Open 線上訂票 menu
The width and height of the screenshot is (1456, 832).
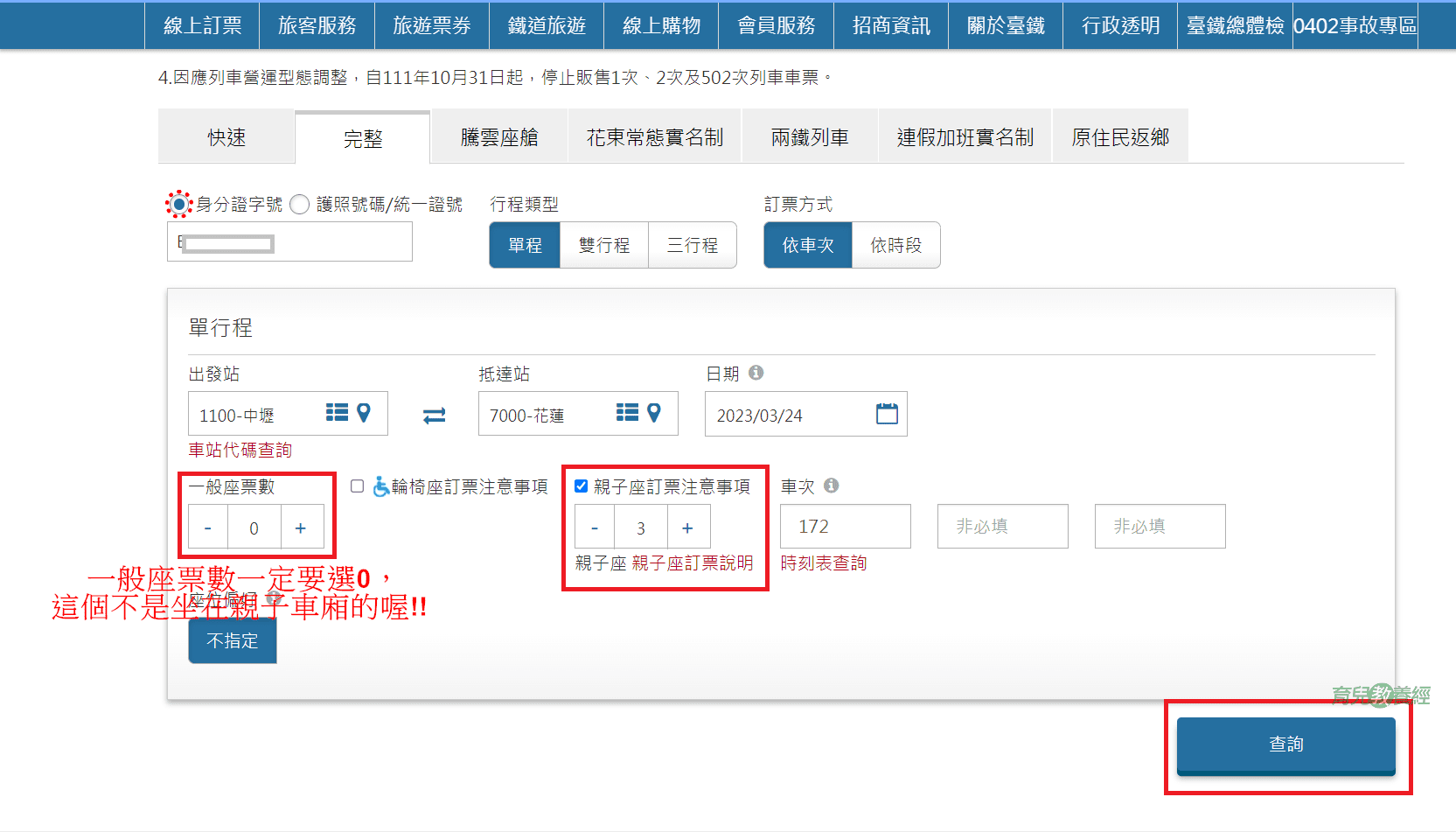[x=202, y=25]
